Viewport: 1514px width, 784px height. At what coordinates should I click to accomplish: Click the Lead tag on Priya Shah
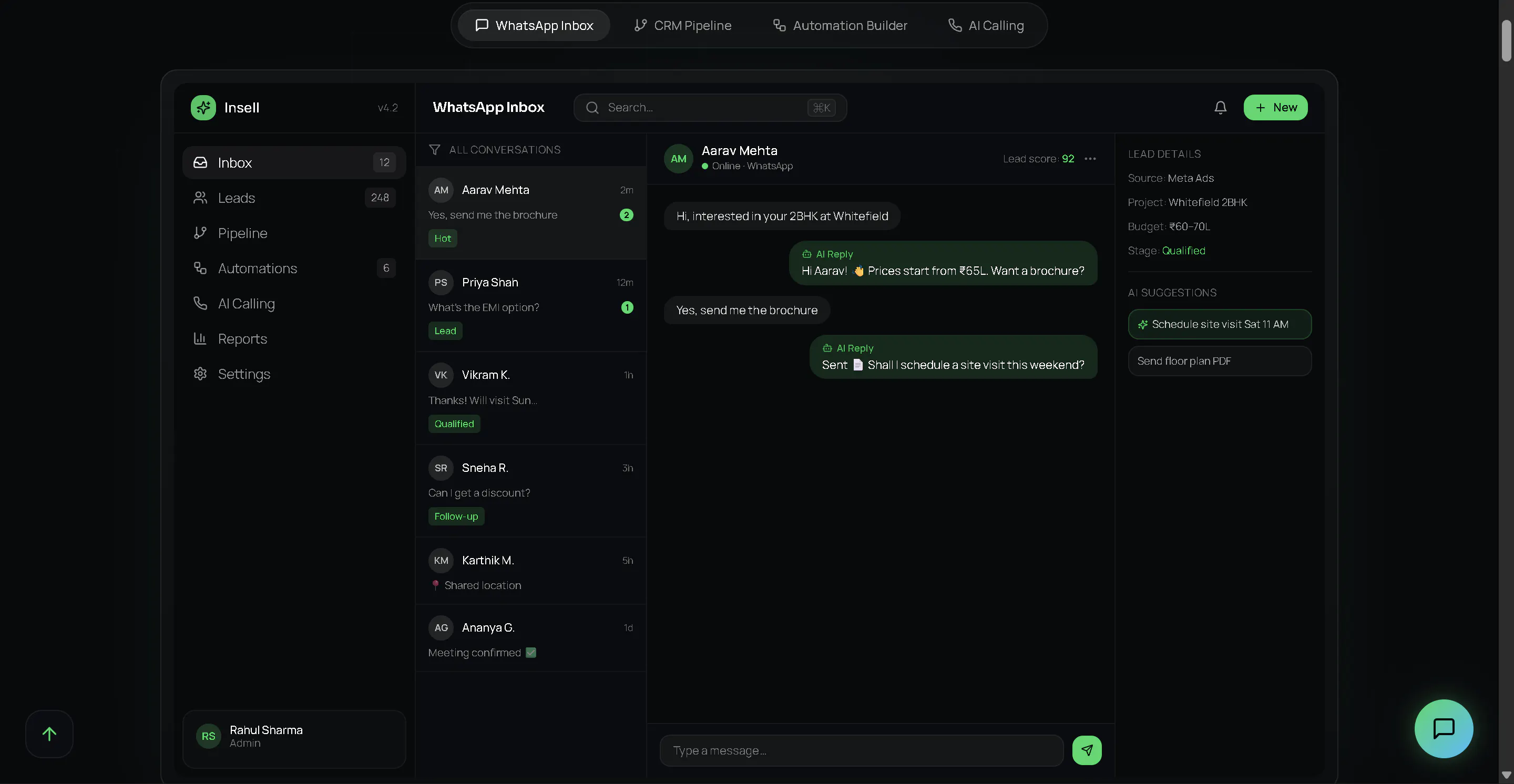click(445, 331)
